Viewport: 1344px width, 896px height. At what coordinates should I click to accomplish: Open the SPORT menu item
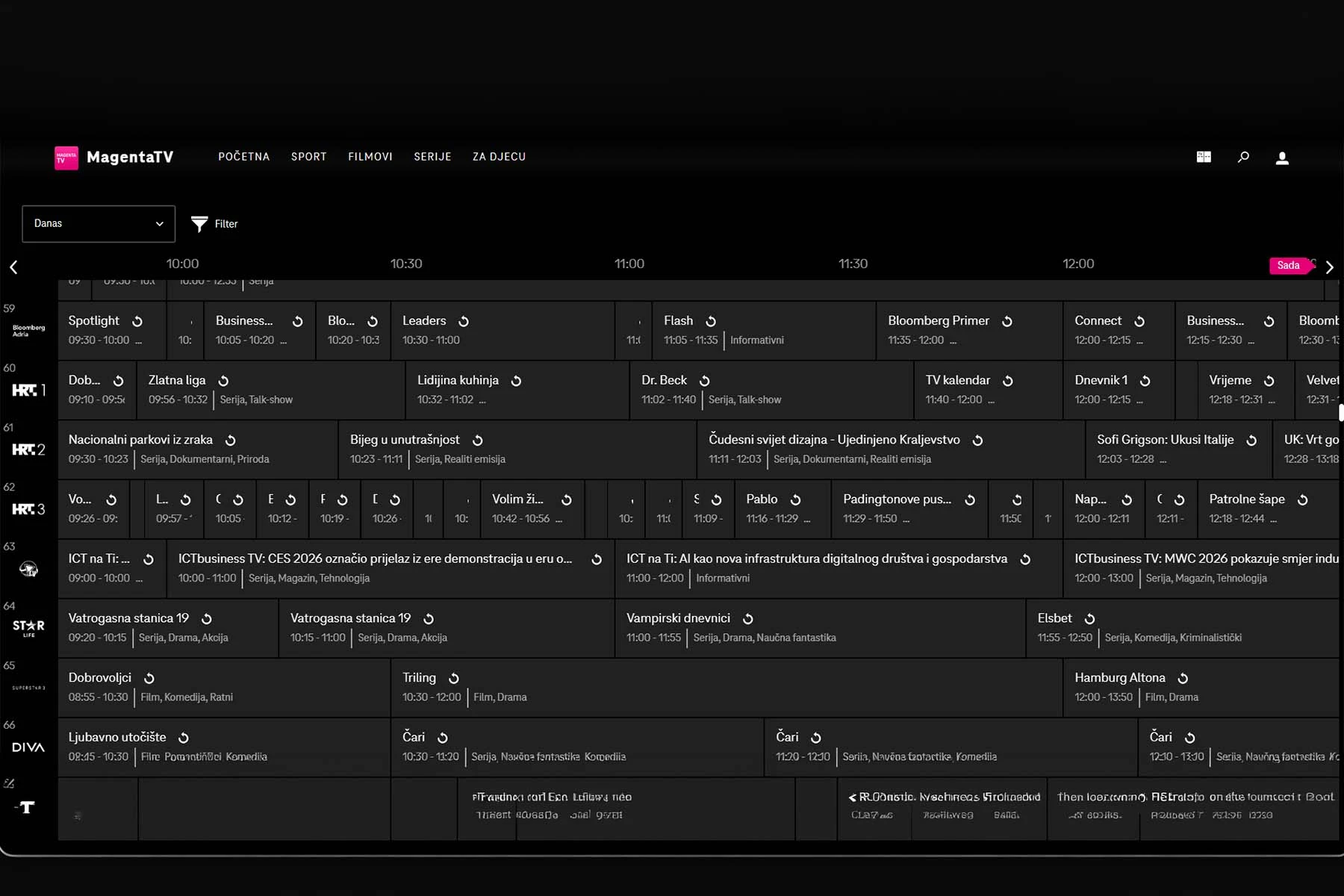pyautogui.click(x=309, y=157)
